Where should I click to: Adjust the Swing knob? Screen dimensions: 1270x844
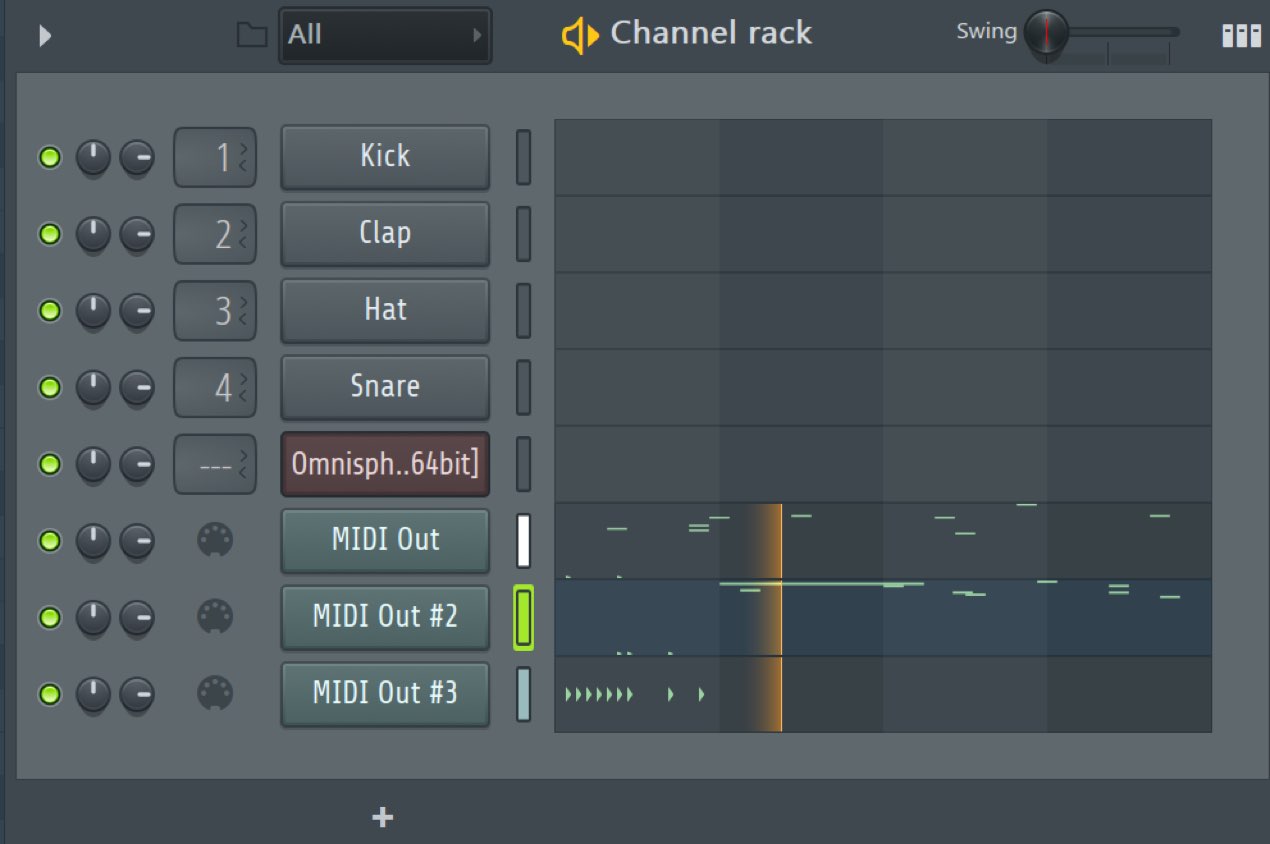[1046, 32]
